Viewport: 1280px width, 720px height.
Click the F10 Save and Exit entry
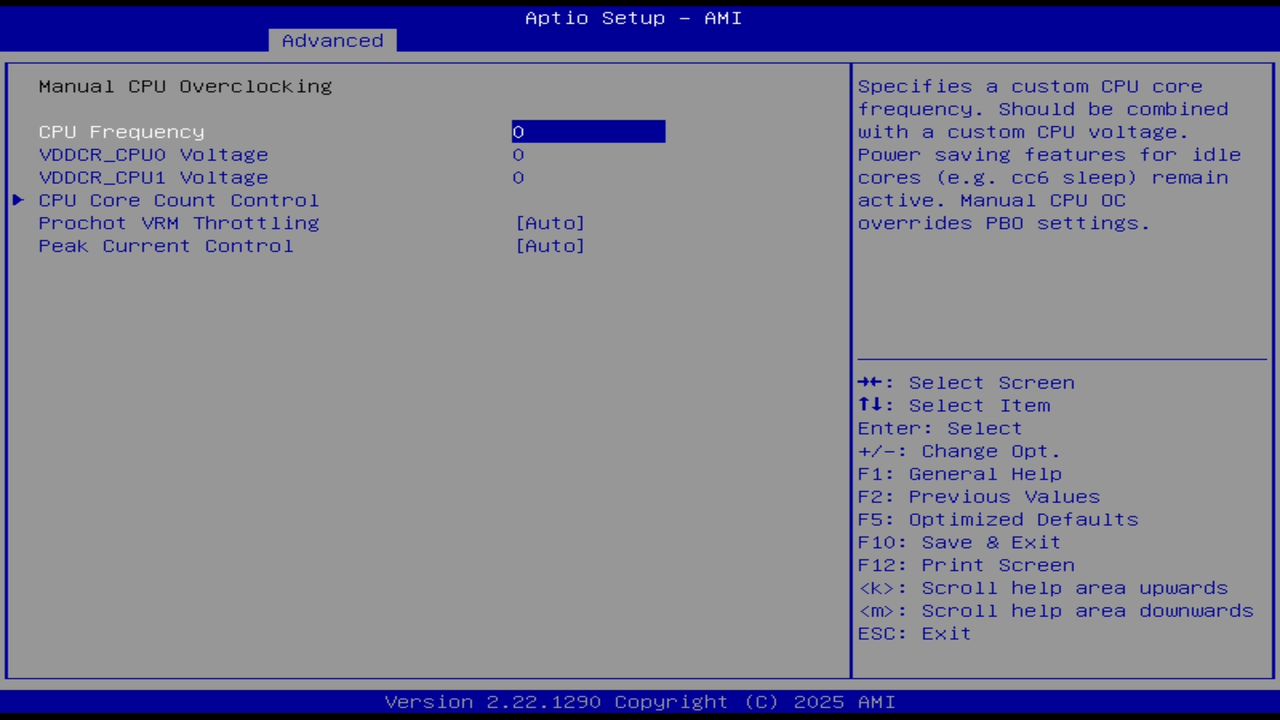(959, 542)
